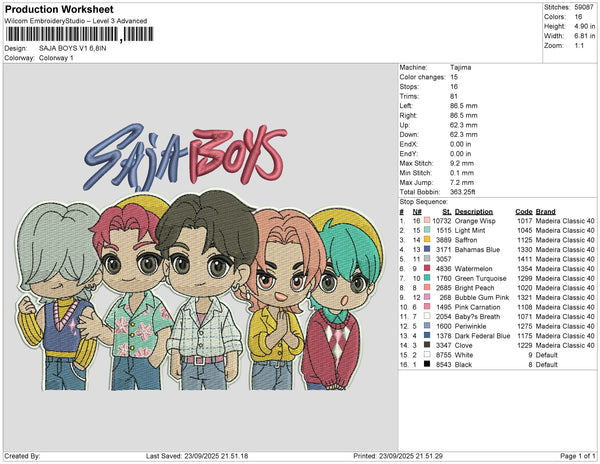Click the 'Min Stitch: 0.1 mm' value
This screenshot has height=464, width=600.
(x=462, y=173)
